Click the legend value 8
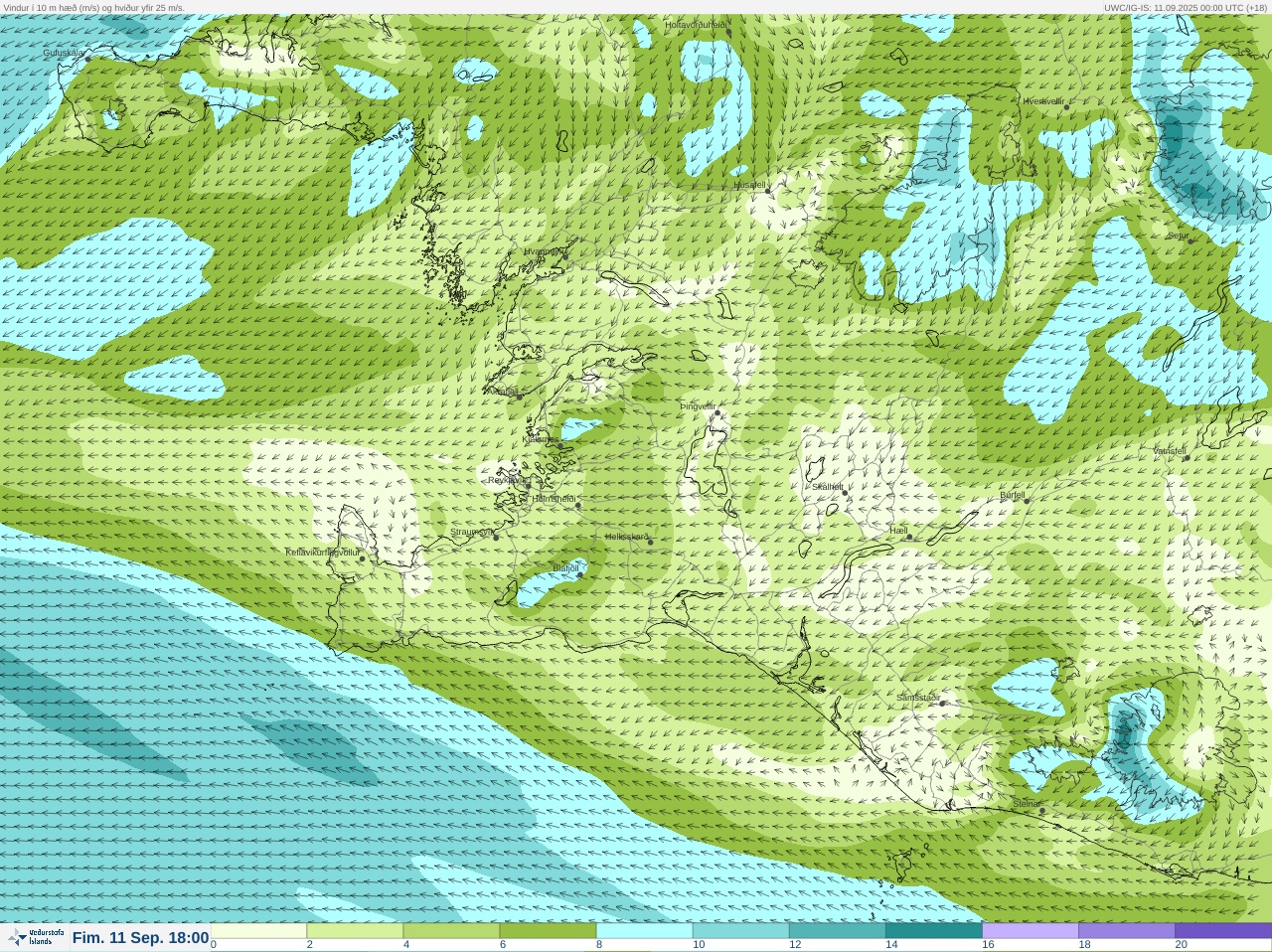Image resolution: width=1272 pixels, height=952 pixels. click(598, 945)
